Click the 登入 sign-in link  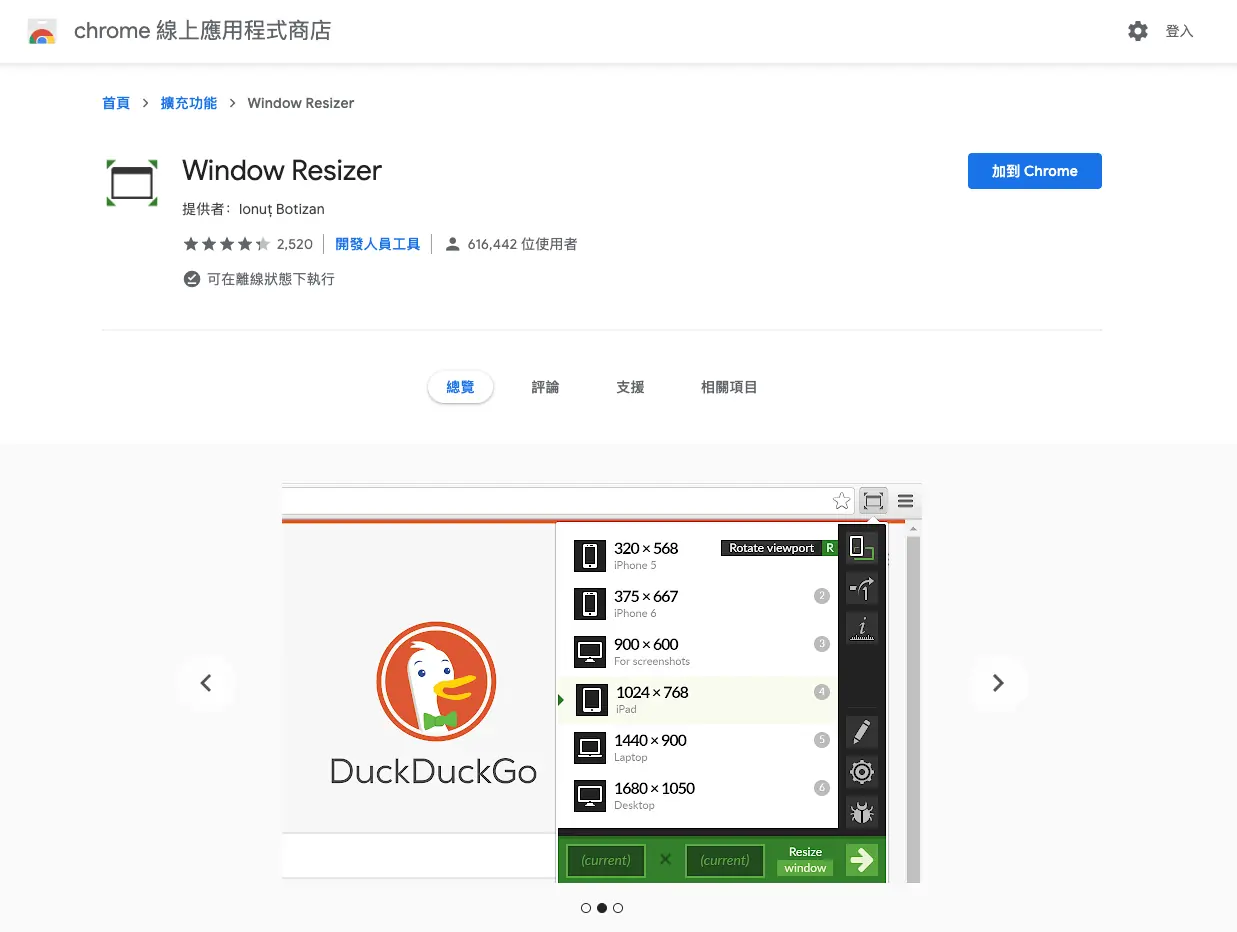[1180, 31]
